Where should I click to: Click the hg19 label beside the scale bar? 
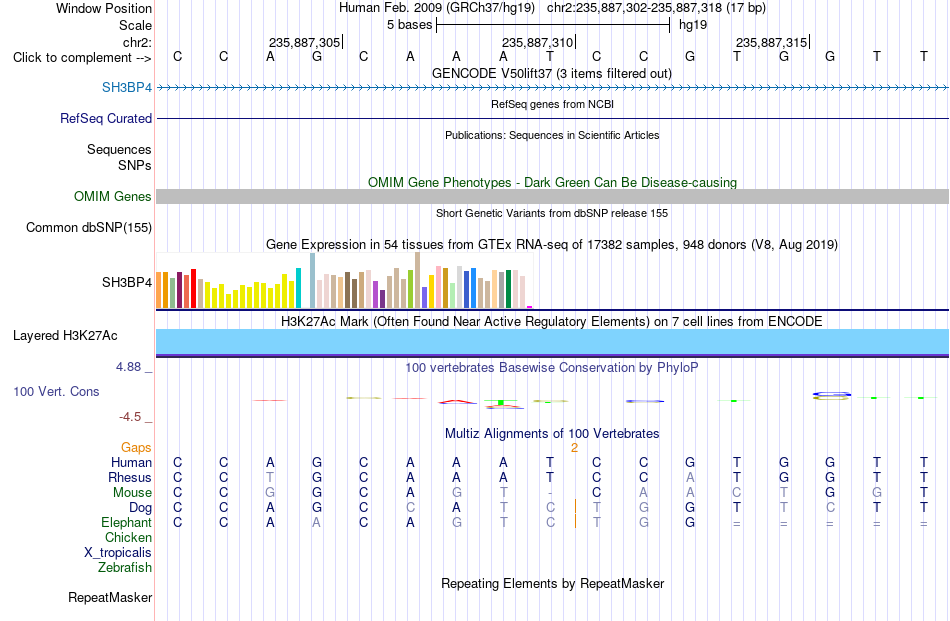(x=693, y=25)
